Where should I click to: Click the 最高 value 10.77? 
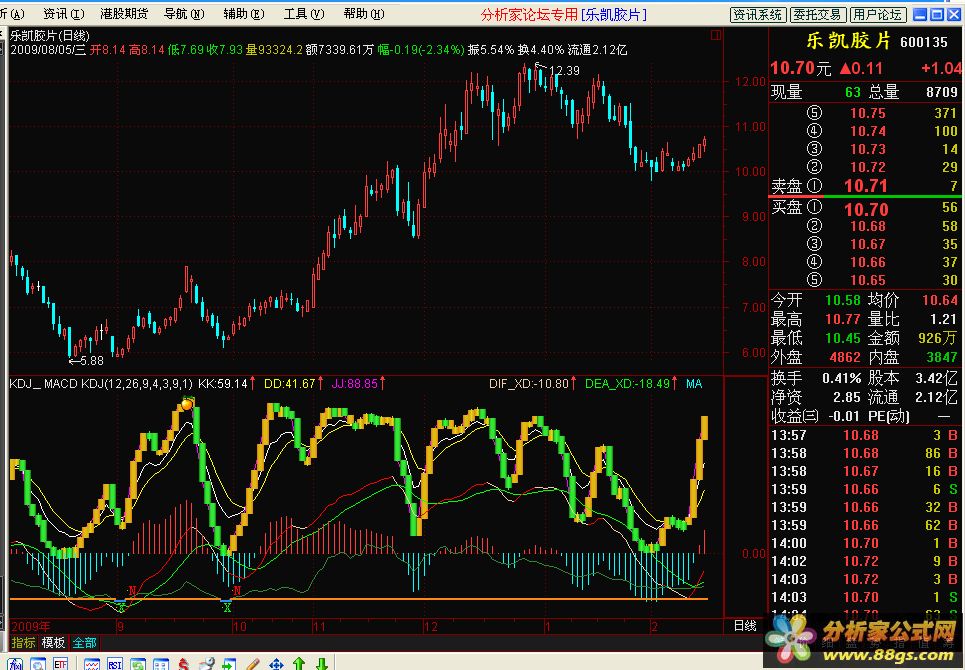(x=843, y=319)
